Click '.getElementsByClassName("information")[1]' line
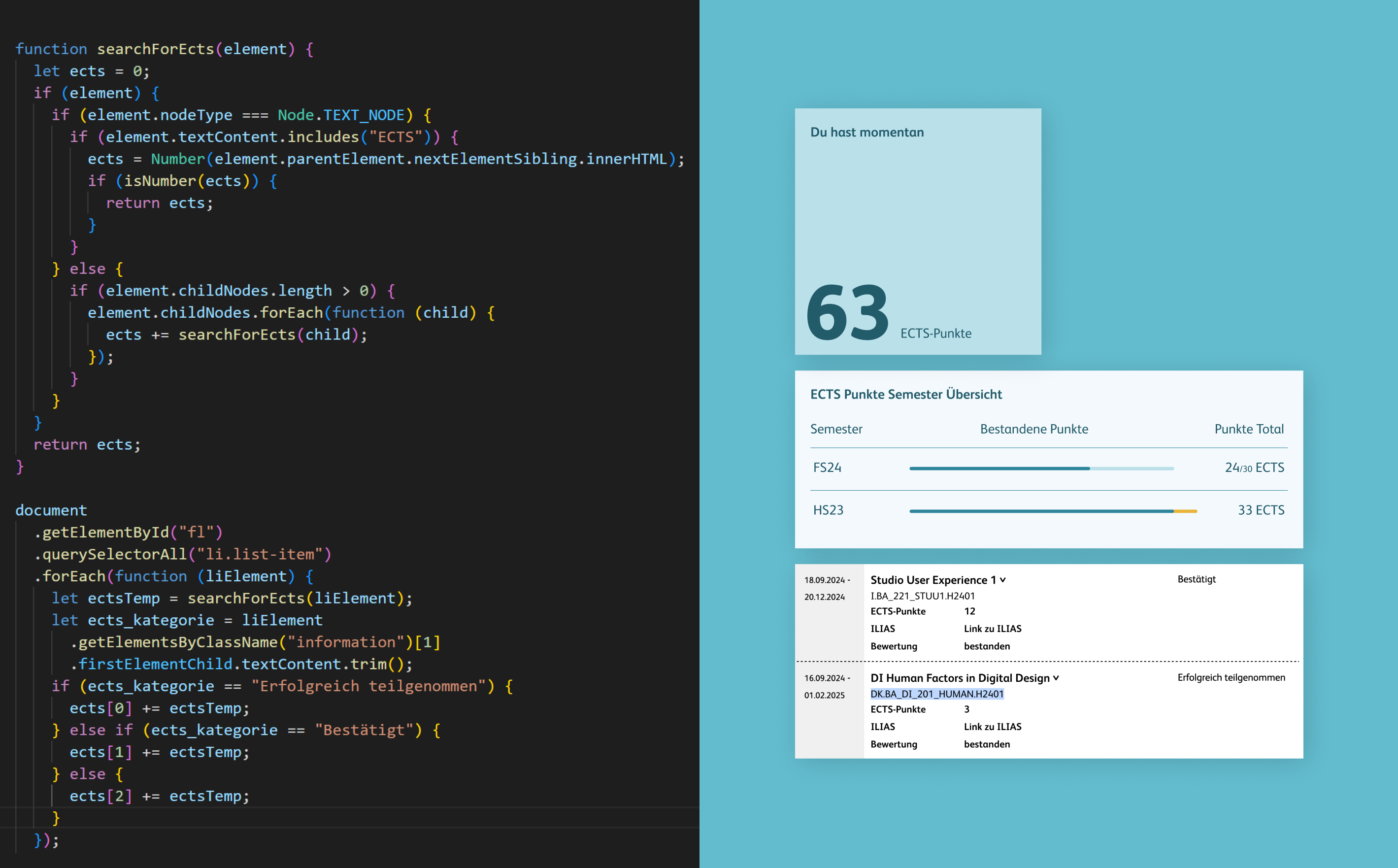Viewport: 1398px width, 868px height. pos(255,642)
